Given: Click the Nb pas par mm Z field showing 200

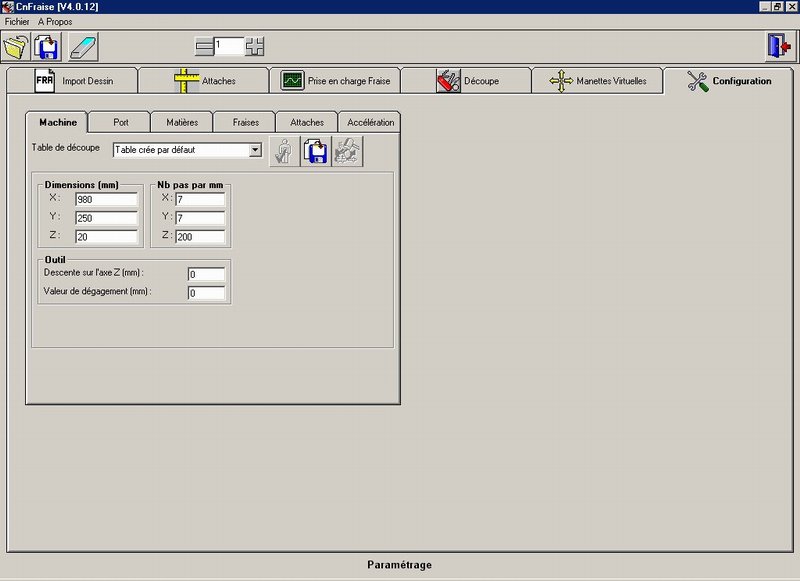Looking at the screenshot, I should pos(200,237).
